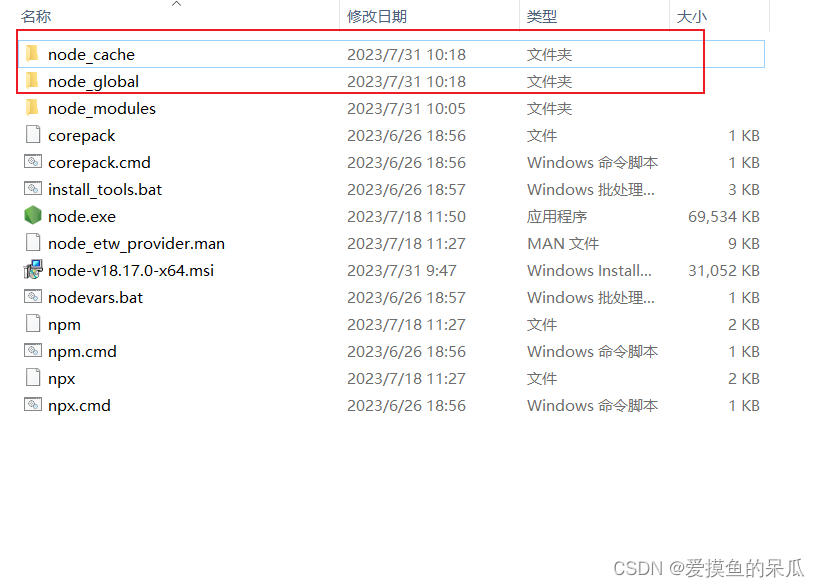820x587 pixels.
Task: Select the nodevars.bat script icon
Action: [x=33, y=297]
